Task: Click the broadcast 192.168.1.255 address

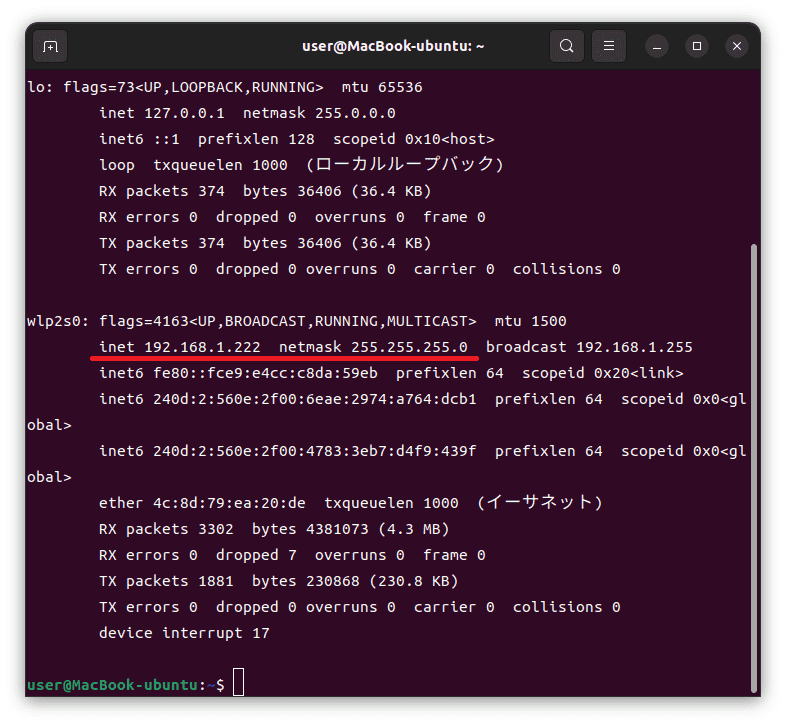Action: coord(589,347)
